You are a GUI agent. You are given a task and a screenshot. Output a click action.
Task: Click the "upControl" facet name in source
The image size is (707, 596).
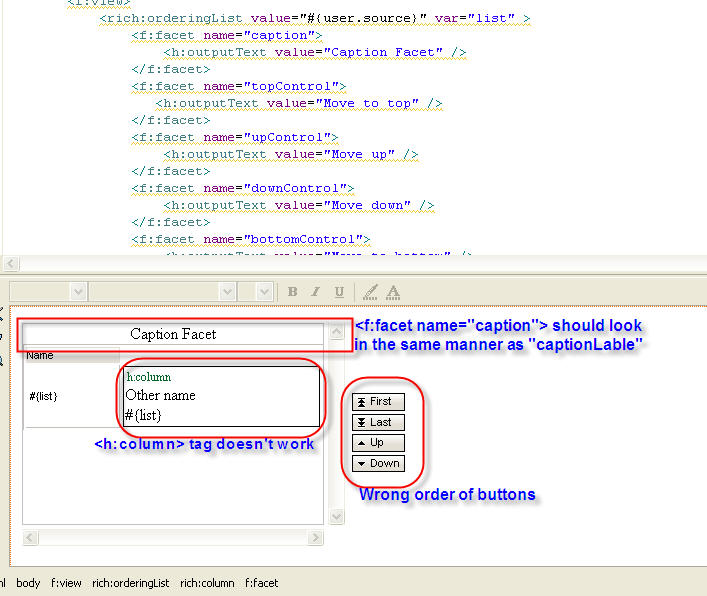coord(287,137)
